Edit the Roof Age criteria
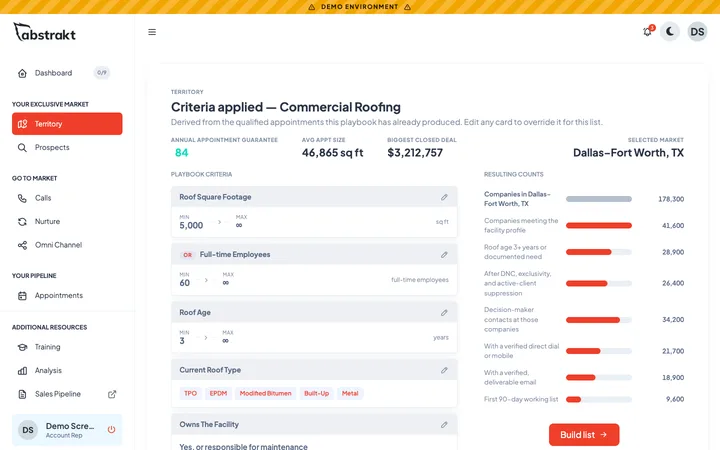Image resolution: width=720 pixels, height=450 pixels. pyautogui.click(x=444, y=313)
